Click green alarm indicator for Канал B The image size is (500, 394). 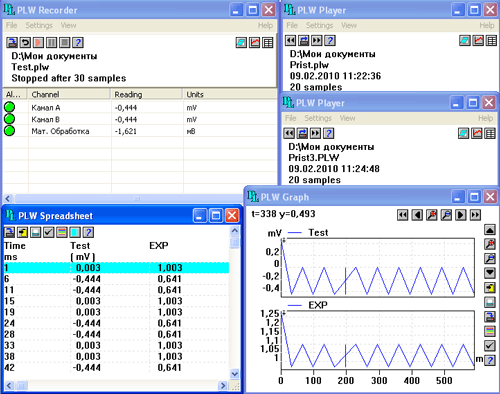10,119
